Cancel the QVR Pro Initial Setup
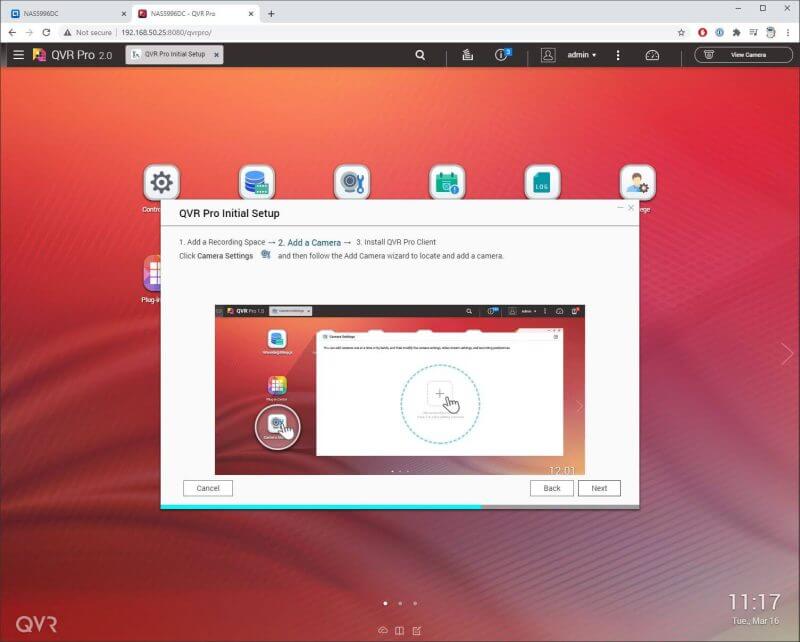This screenshot has width=800, height=642. [x=208, y=488]
